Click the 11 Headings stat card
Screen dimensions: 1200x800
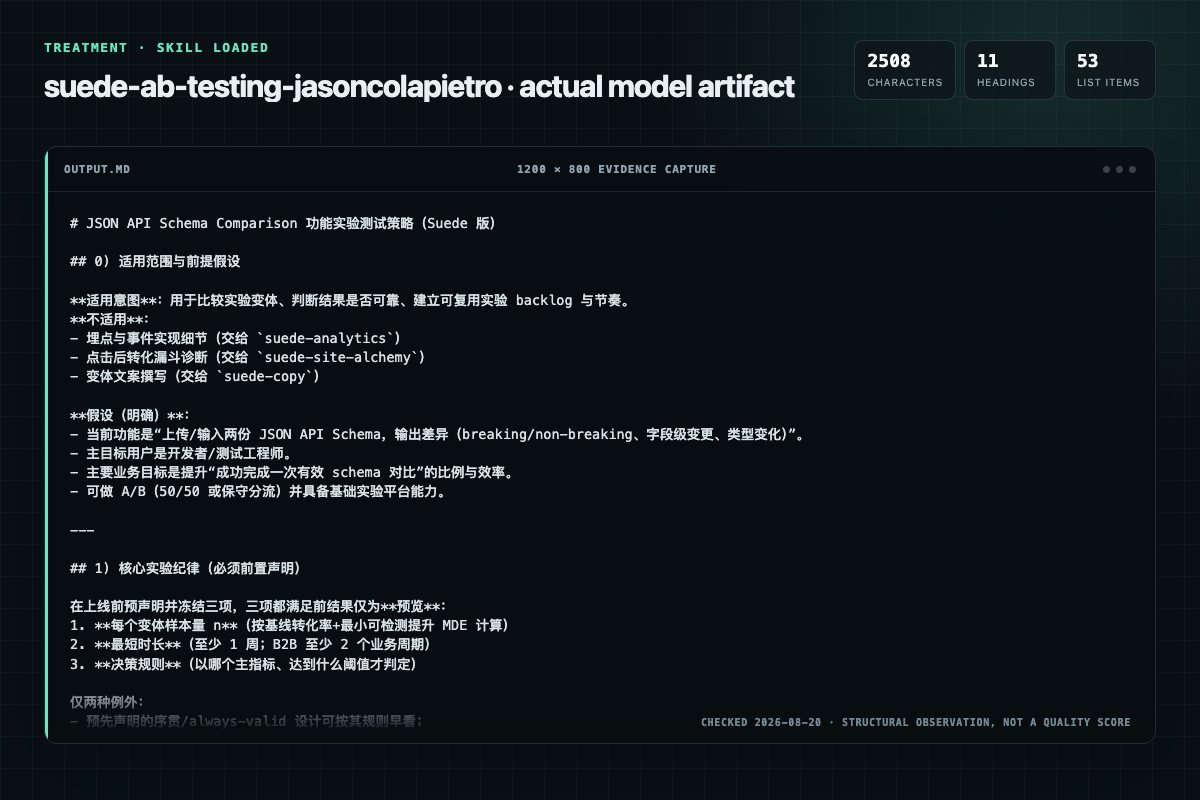click(1009, 70)
